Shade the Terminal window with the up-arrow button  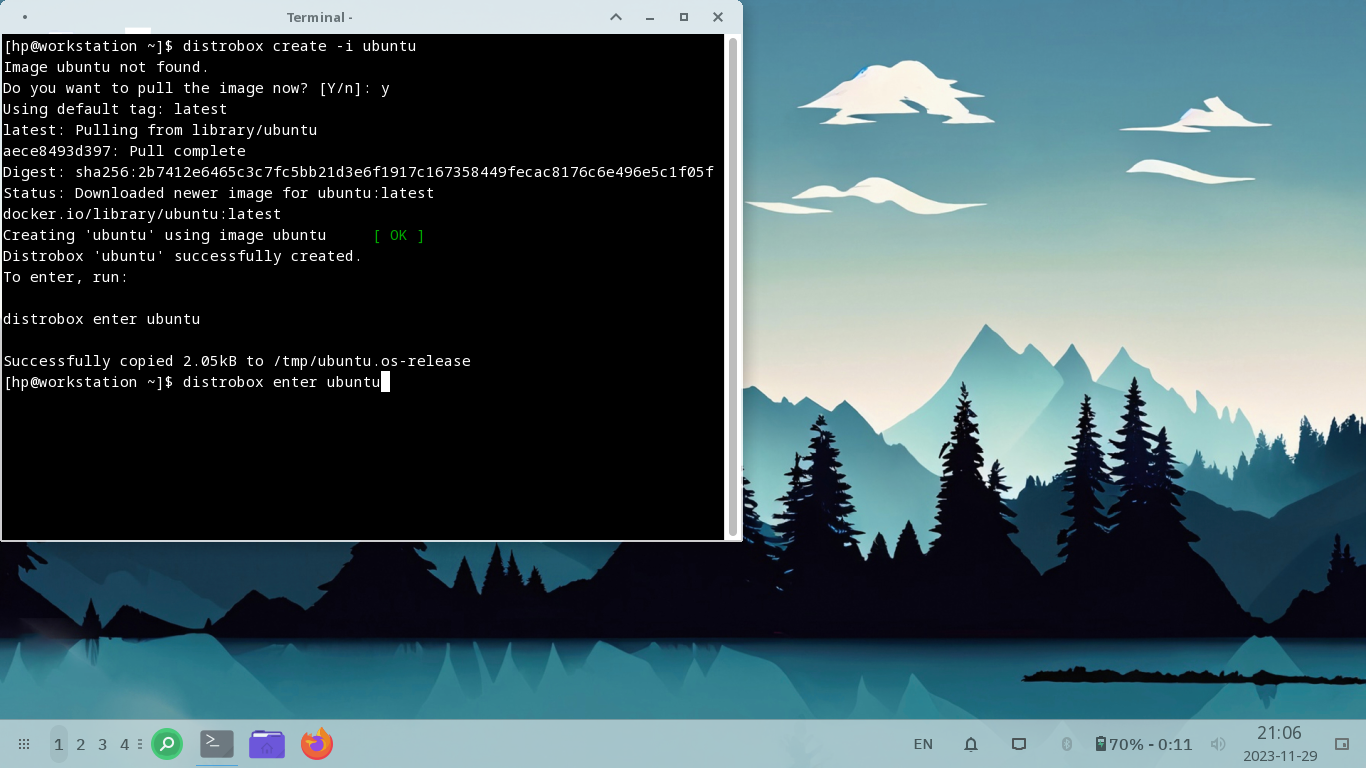[616, 17]
